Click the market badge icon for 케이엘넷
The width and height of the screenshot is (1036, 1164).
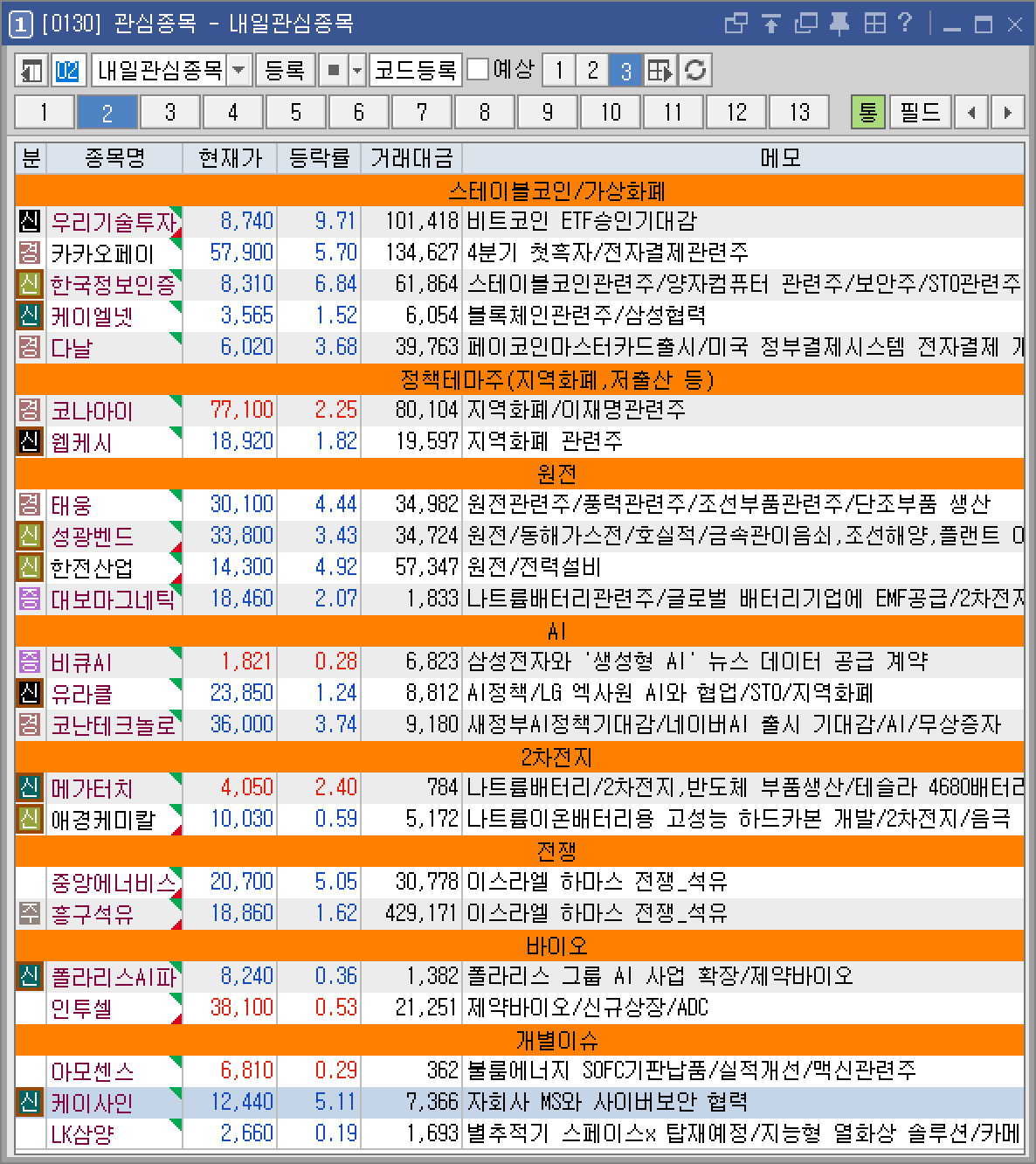pyautogui.click(x=30, y=315)
